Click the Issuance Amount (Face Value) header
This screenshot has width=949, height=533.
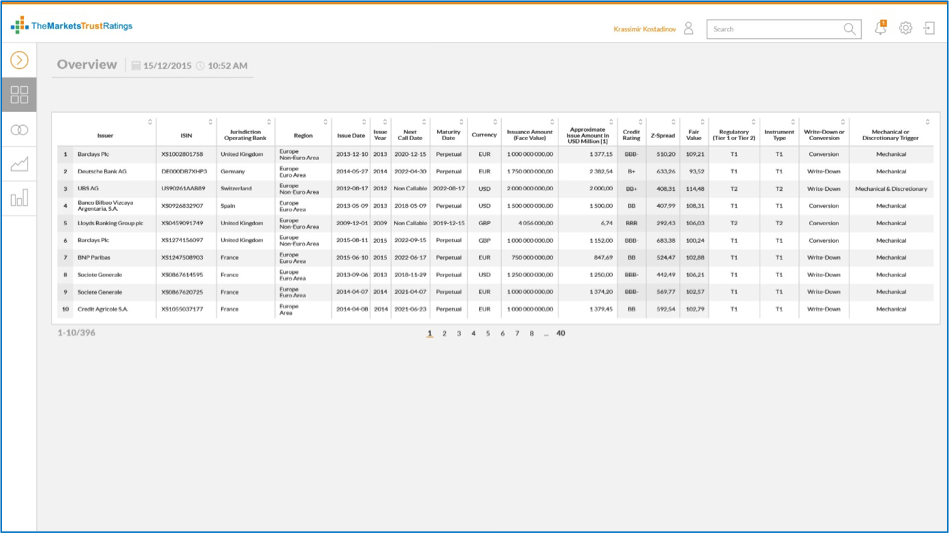tap(530, 135)
